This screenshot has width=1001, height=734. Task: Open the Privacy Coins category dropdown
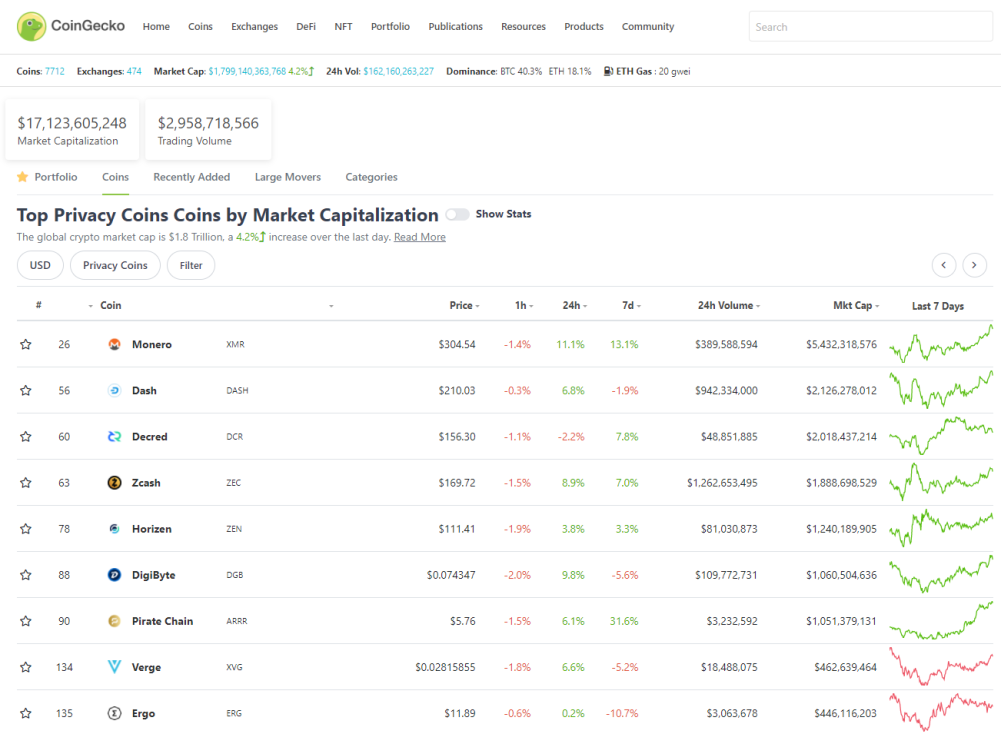[x=115, y=265]
